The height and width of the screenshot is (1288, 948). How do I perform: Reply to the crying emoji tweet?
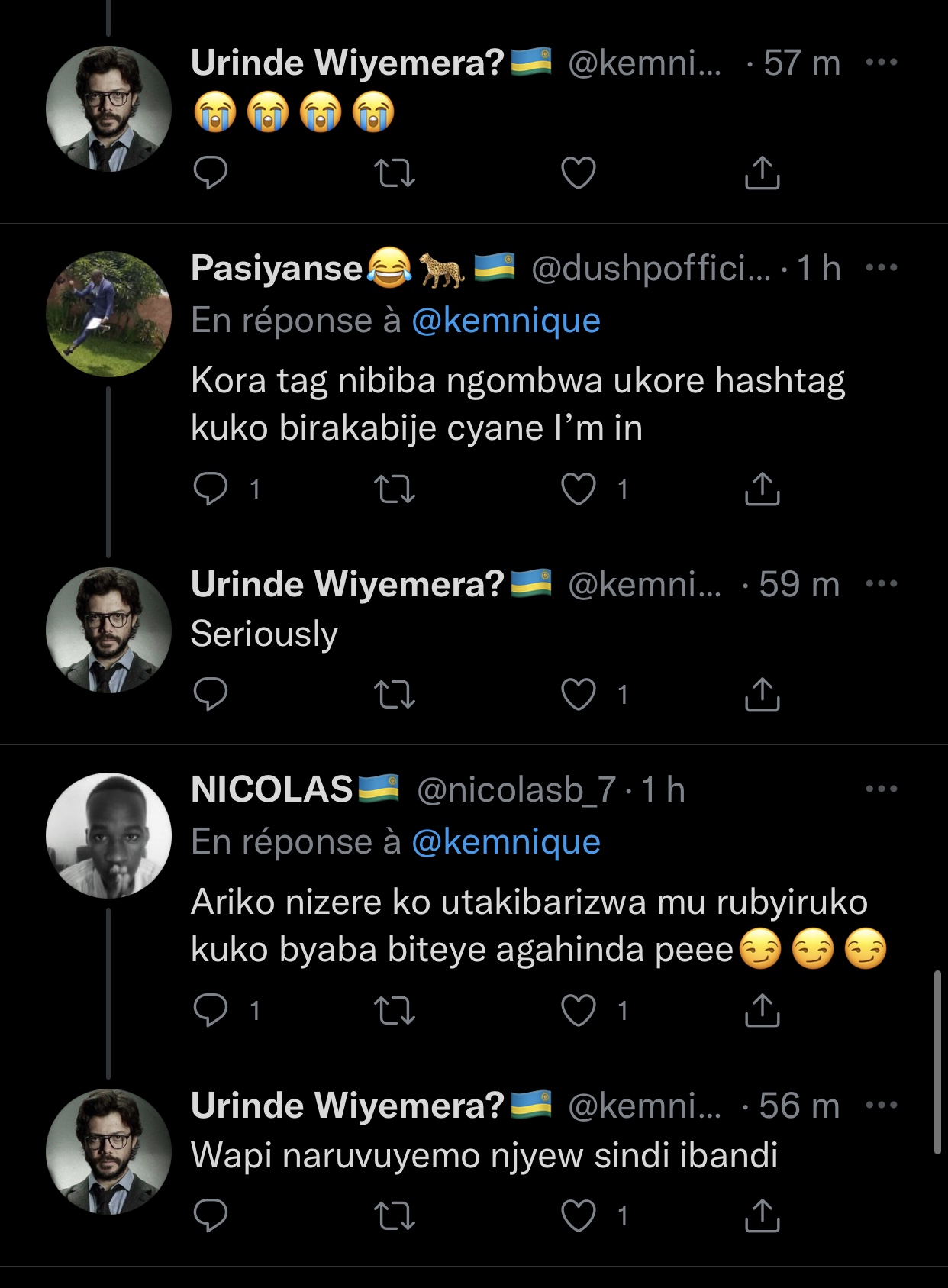(211, 173)
